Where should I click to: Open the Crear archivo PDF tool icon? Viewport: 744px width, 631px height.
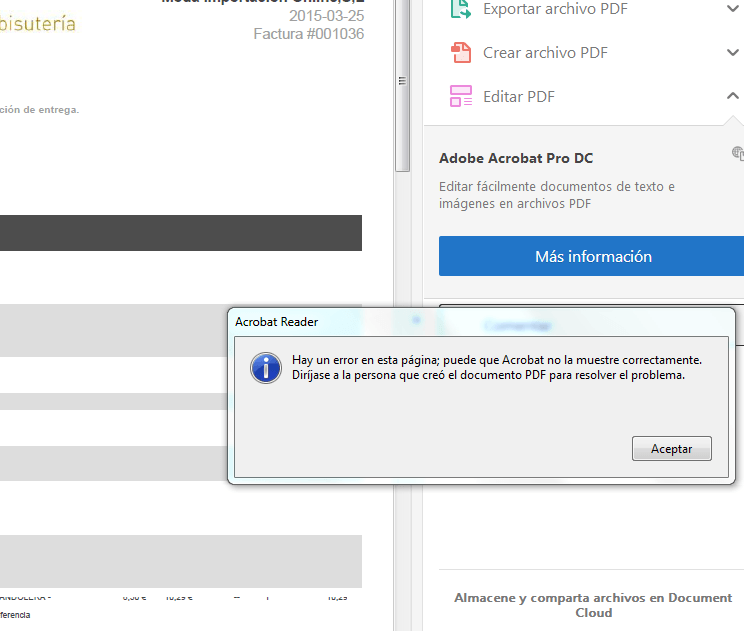click(461, 53)
